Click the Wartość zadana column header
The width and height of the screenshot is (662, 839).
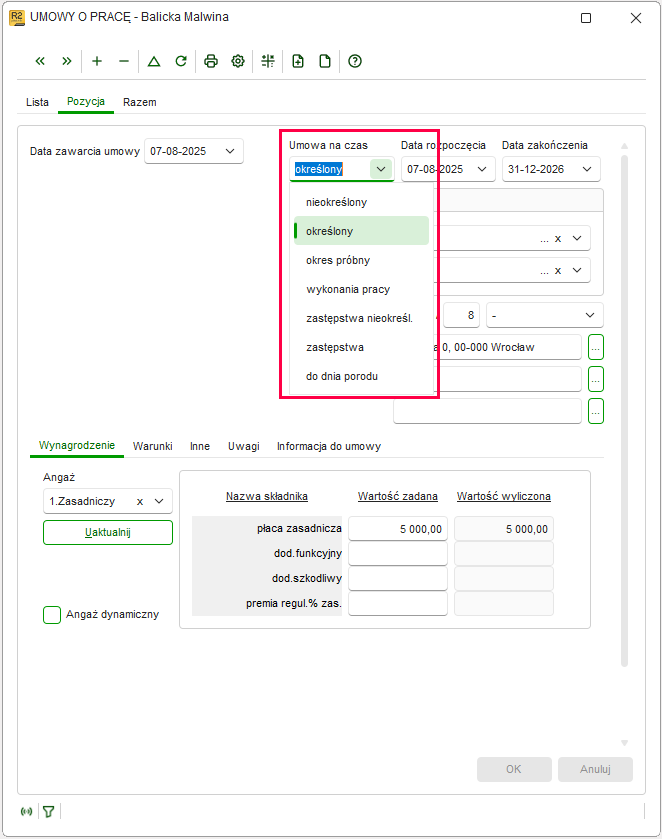click(398, 496)
